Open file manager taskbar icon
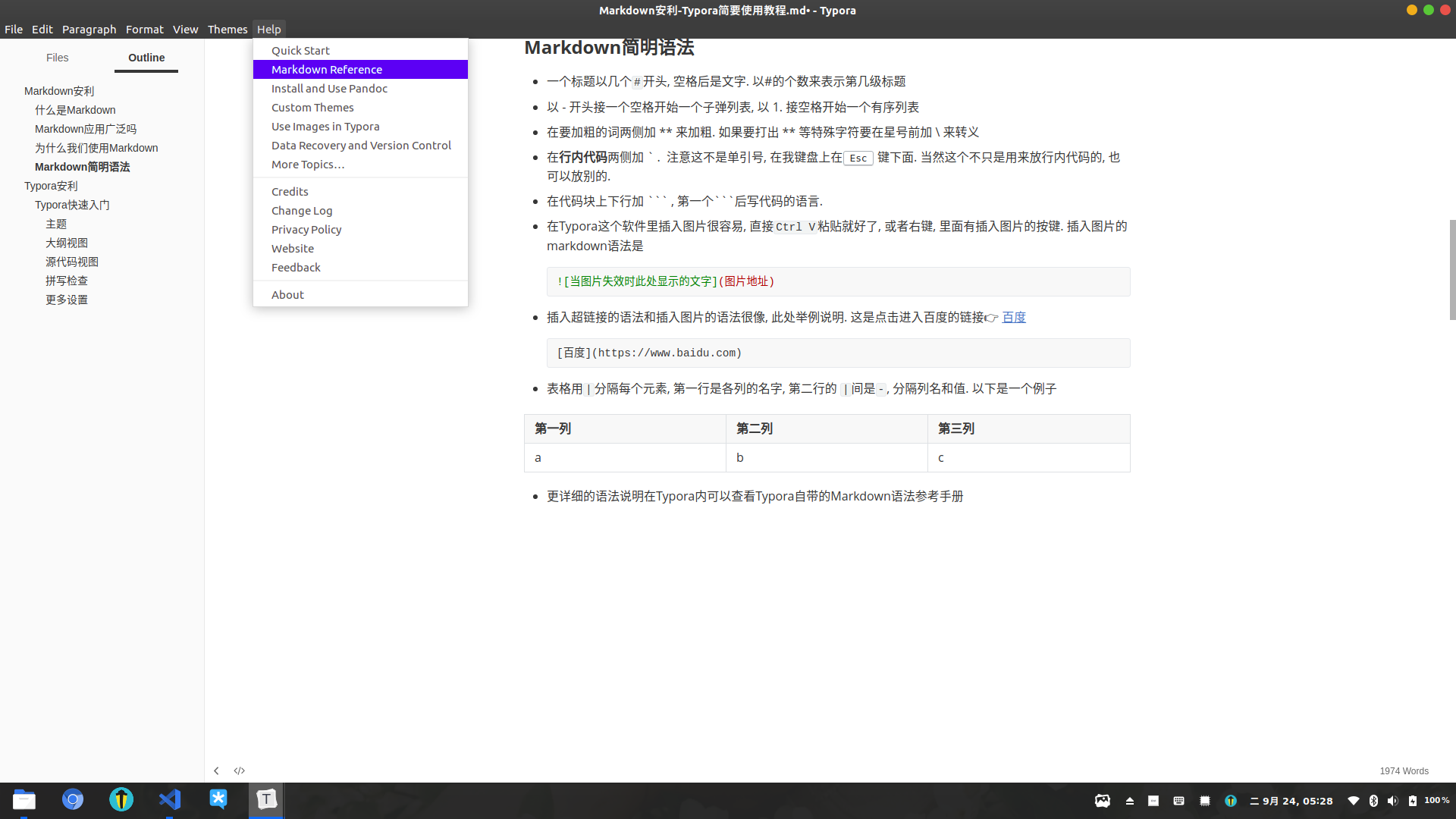 click(24, 799)
